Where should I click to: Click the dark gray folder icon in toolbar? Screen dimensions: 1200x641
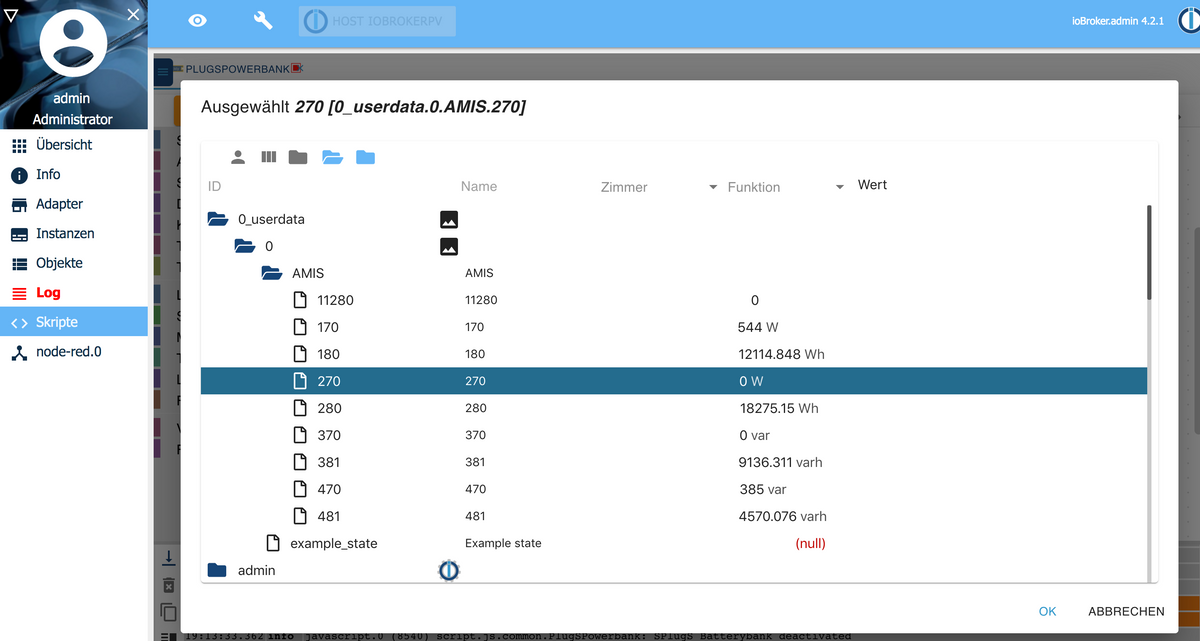(298, 157)
